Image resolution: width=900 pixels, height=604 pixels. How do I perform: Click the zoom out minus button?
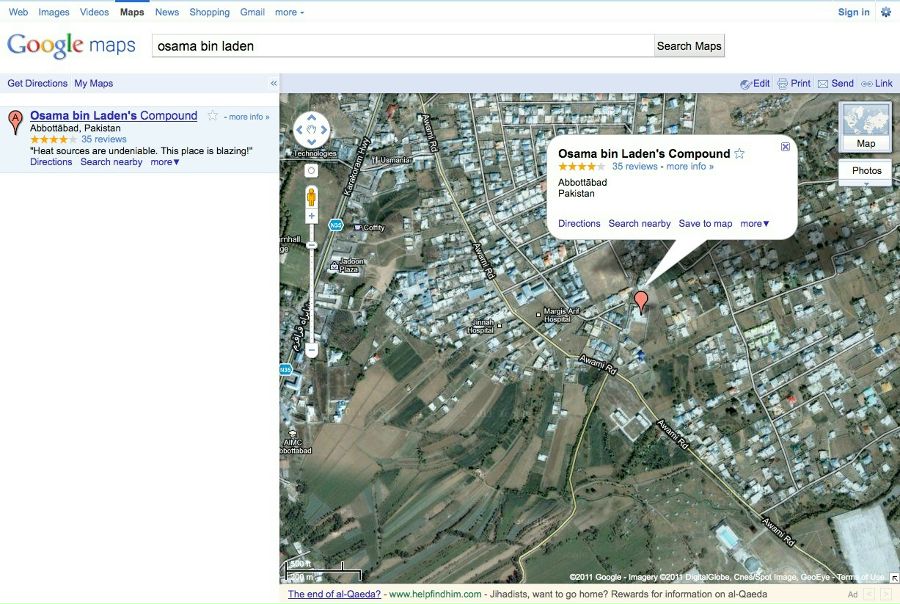tap(311, 351)
